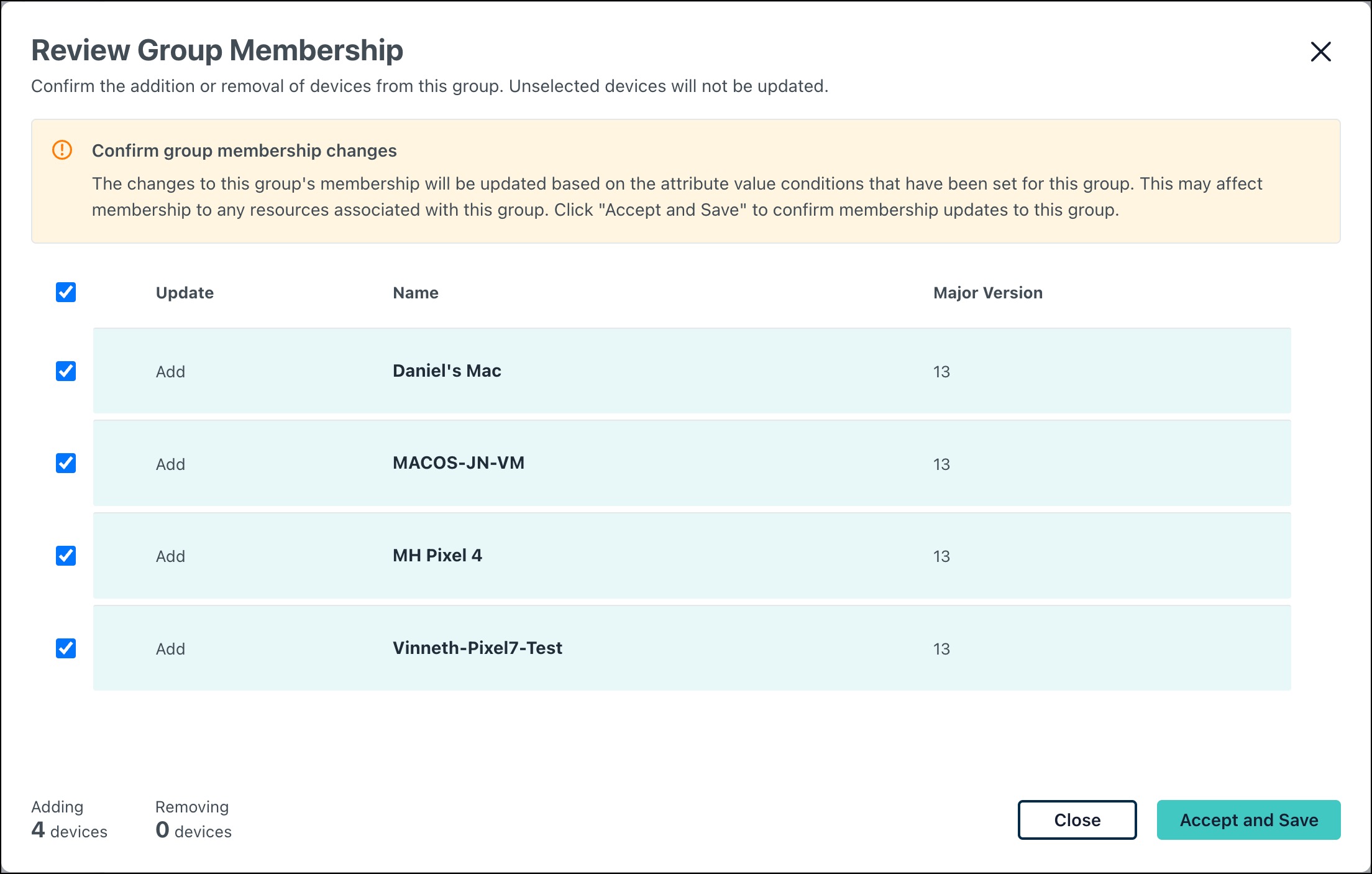Image resolution: width=1372 pixels, height=874 pixels.
Task: Uncheck the Daniel's Mac checkbox
Action: click(x=66, y=371)
